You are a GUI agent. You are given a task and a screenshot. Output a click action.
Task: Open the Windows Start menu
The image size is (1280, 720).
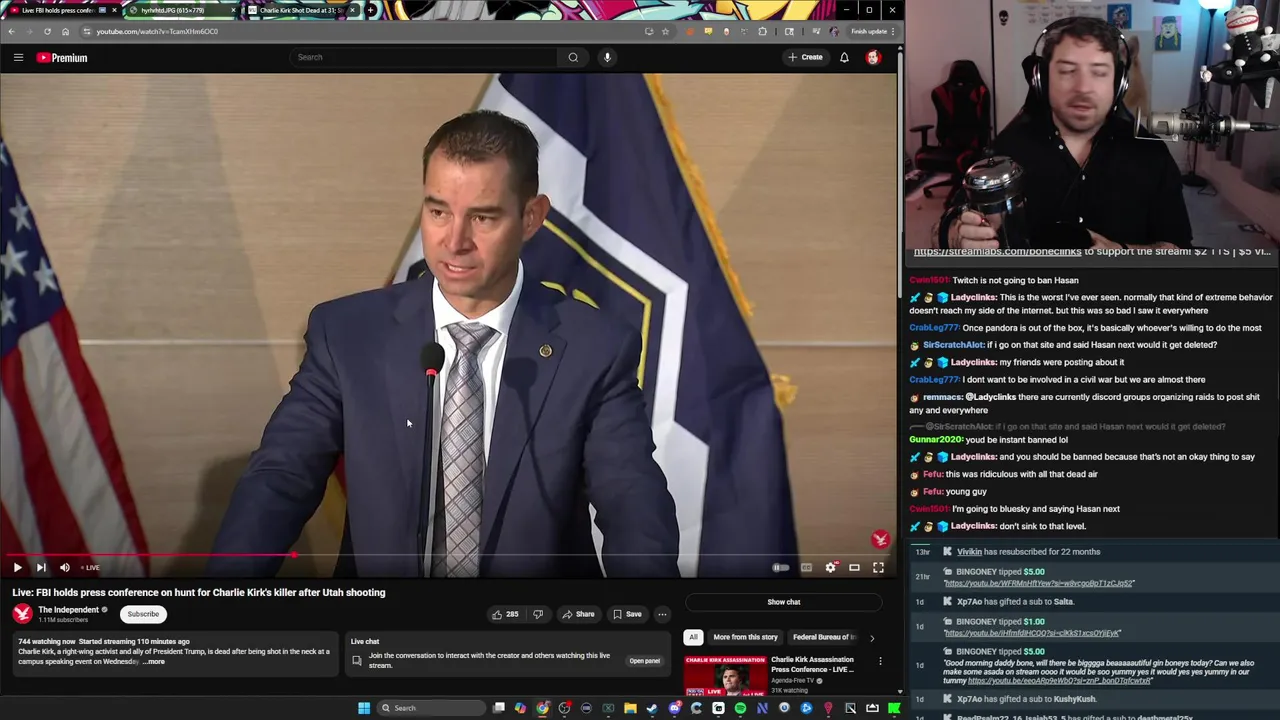point(364,708)
